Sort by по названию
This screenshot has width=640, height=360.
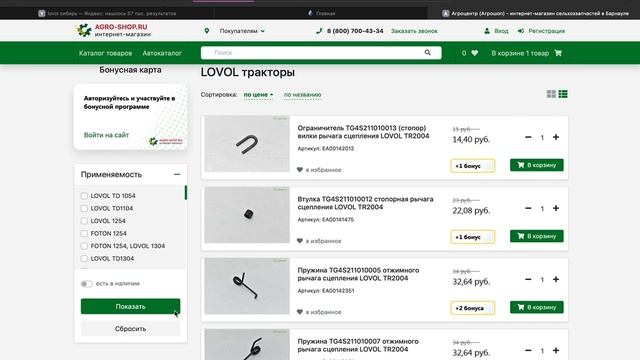pos(302,95)
